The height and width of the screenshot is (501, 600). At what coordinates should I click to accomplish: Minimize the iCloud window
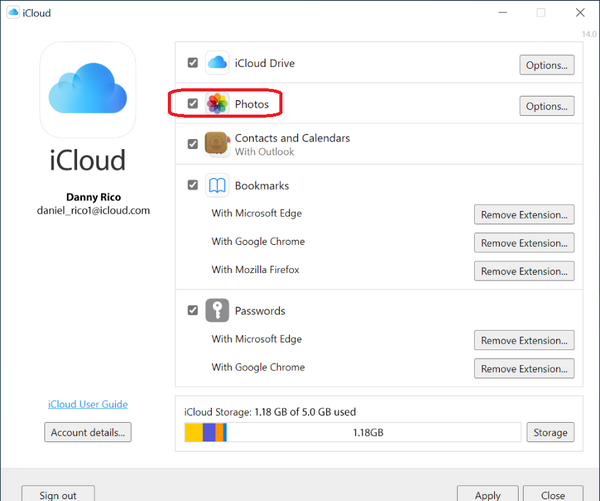click(502, 13)
